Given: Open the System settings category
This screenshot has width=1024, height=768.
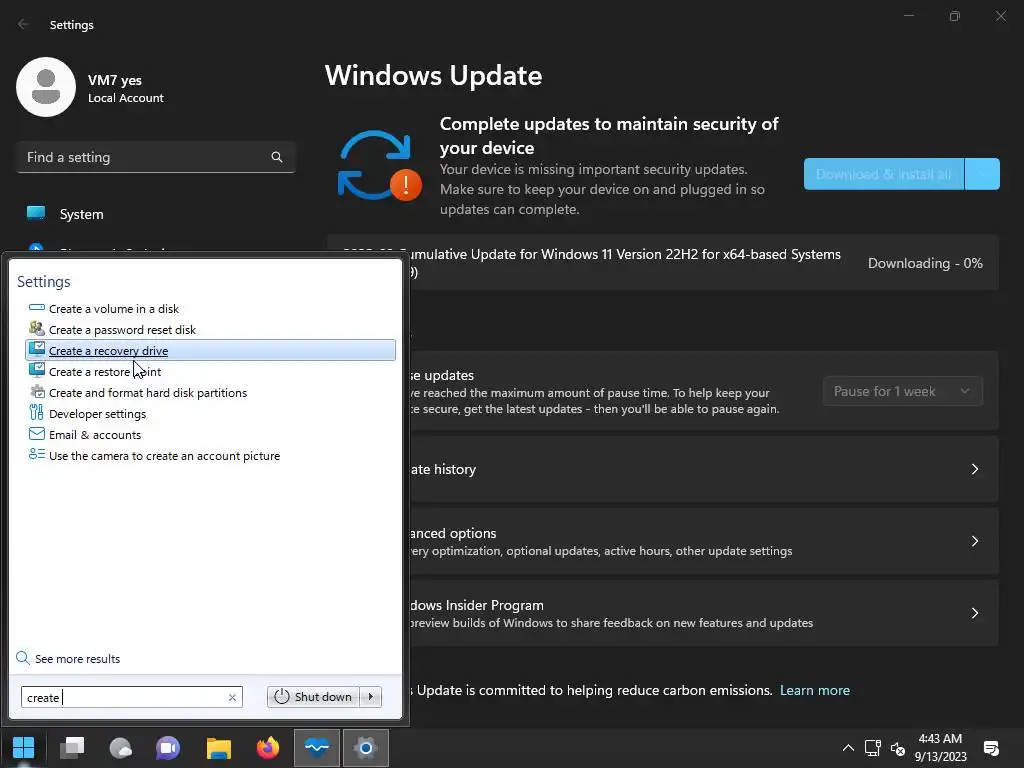Looking at the screenshot, I should [81, 214].
